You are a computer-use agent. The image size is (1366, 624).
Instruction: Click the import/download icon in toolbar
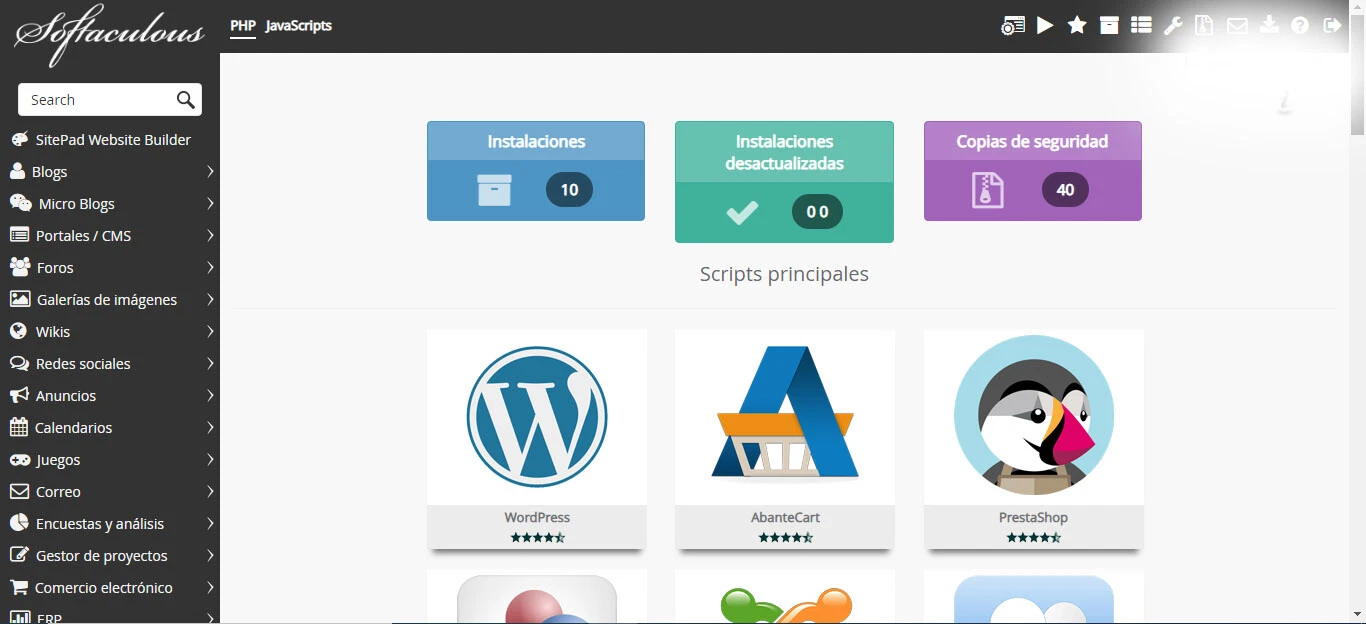(x=1269, y=25)
